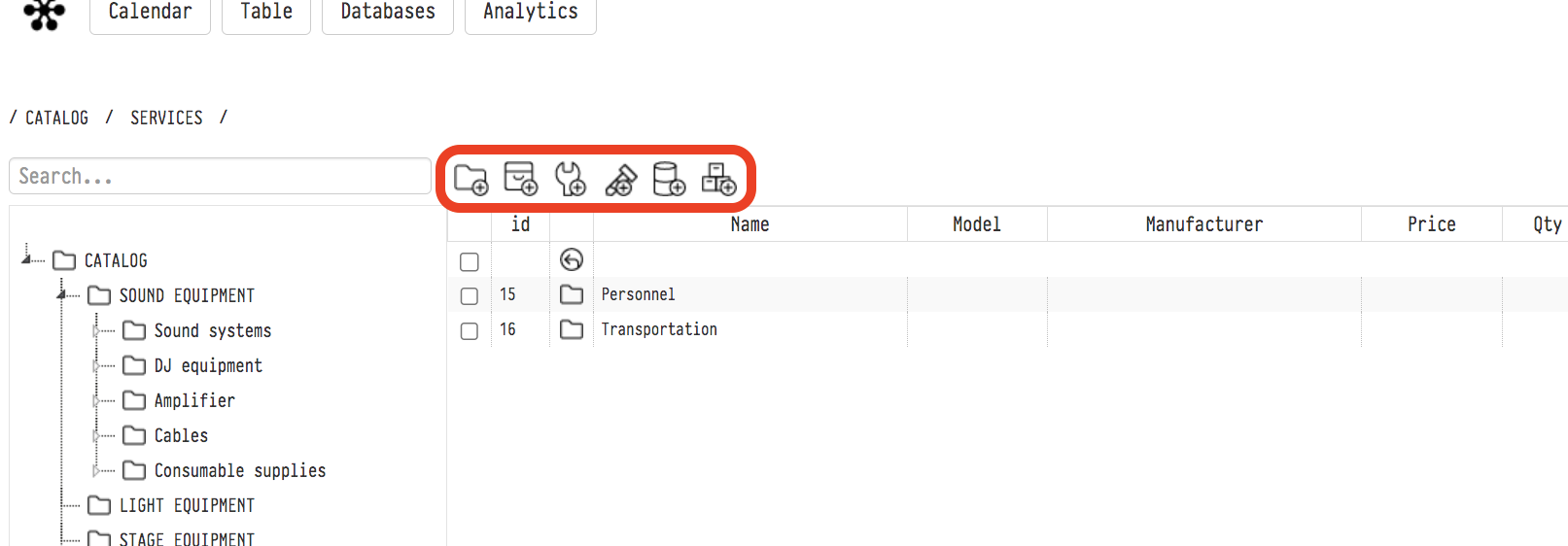The width and height of the screenshot is (1568, 546).
Task: Click the add consumable tube icon
Action: [x=620, y=180]
